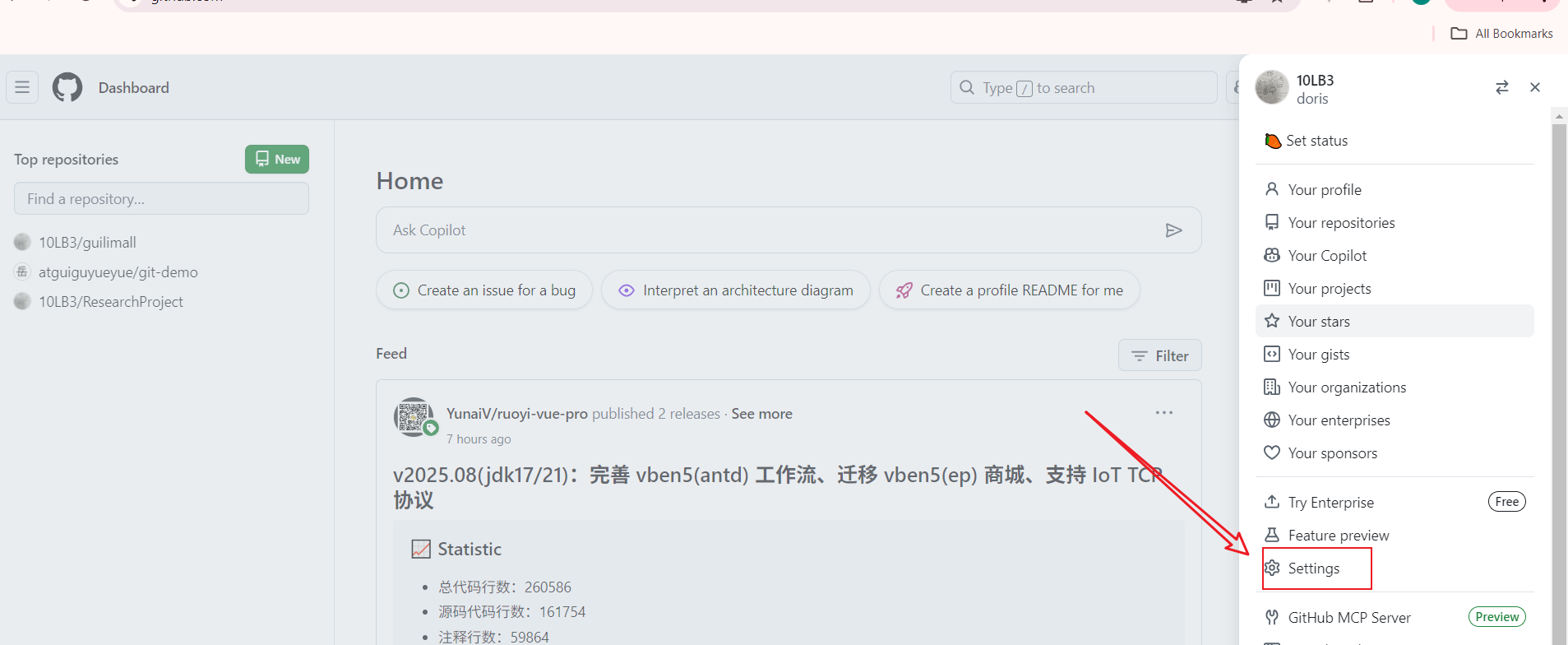Choose 'Create an issue for a bug'
Screen dimensions: 1568x645
pos(484,290)
